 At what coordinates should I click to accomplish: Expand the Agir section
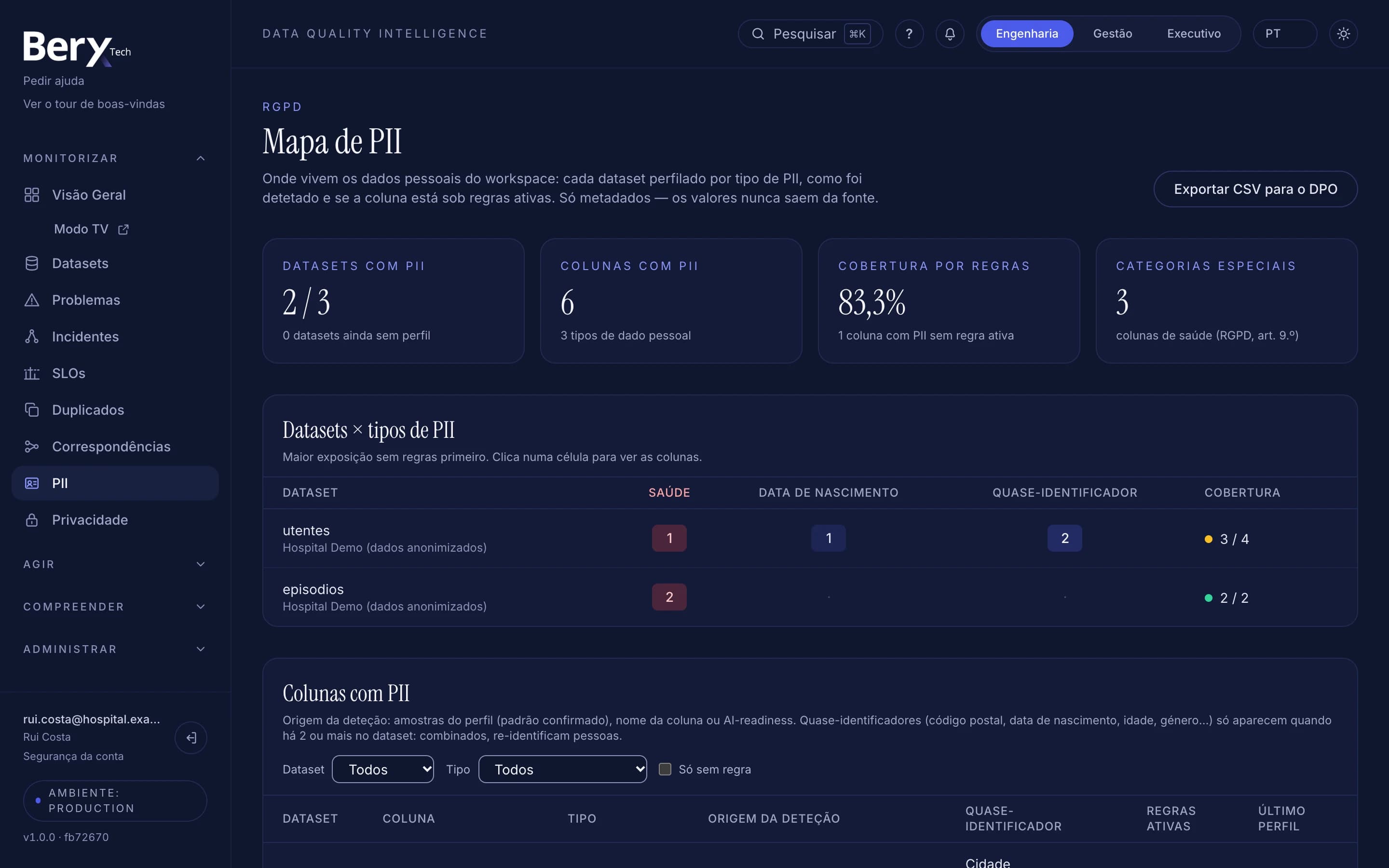[114, 564]
